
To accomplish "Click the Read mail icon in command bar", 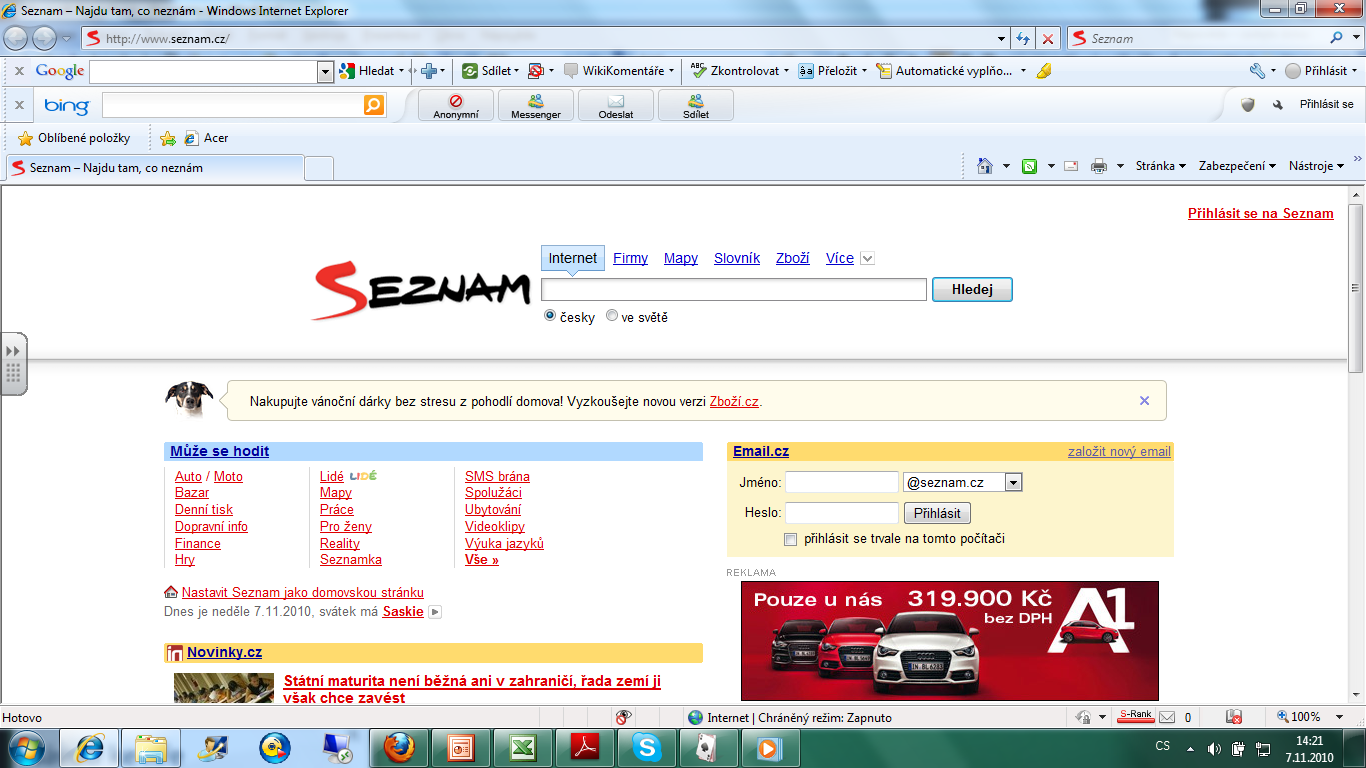I will point(1070,166).
